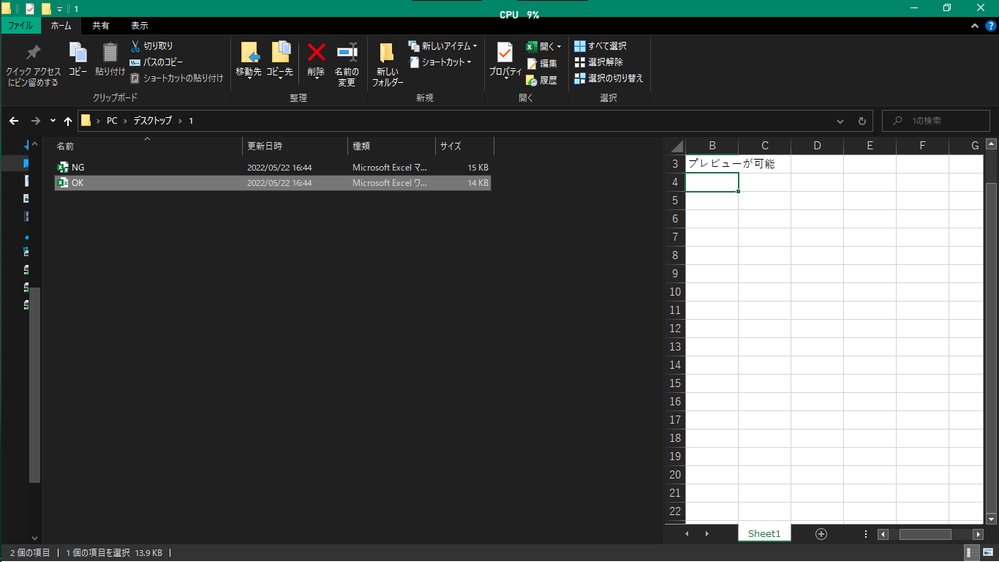Refresh the folder view
Screen dimensions: 999x562
coord(862,121)
